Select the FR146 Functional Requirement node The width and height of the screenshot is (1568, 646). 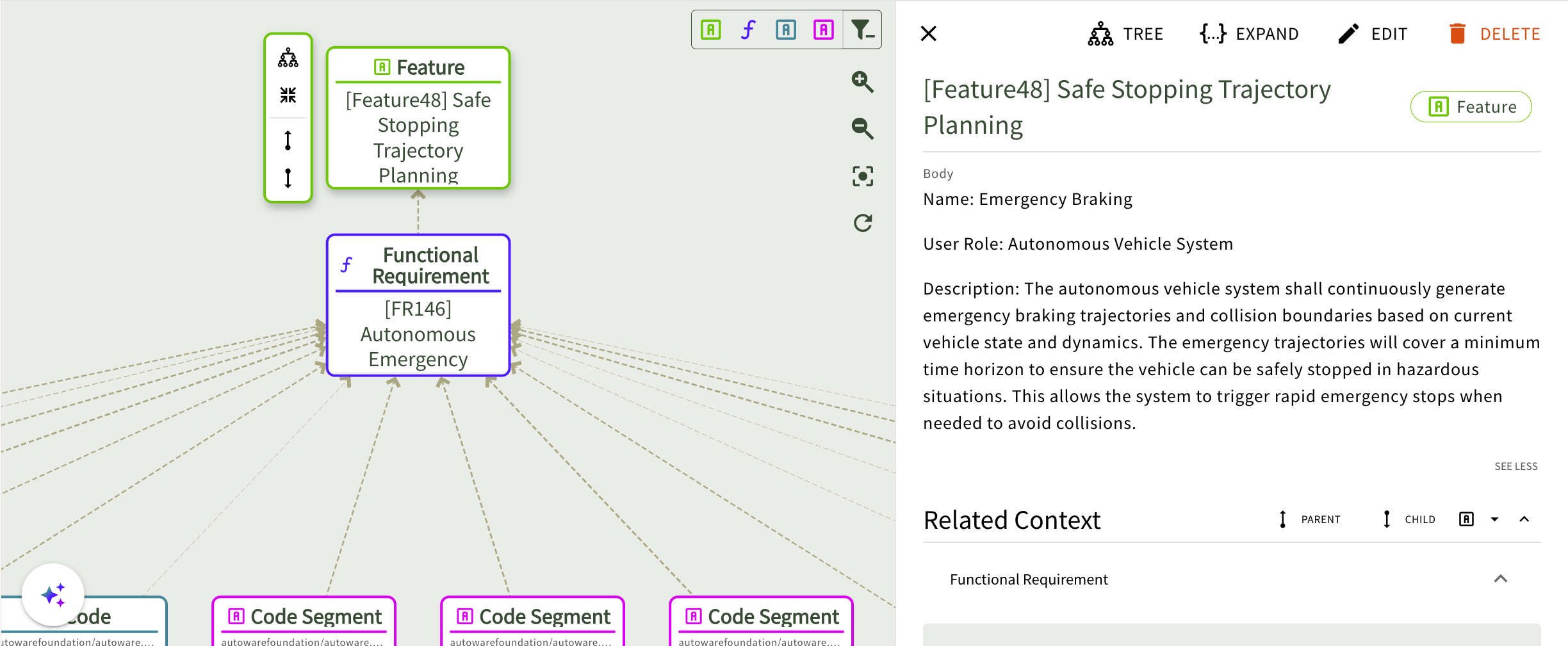click(418, 305)
